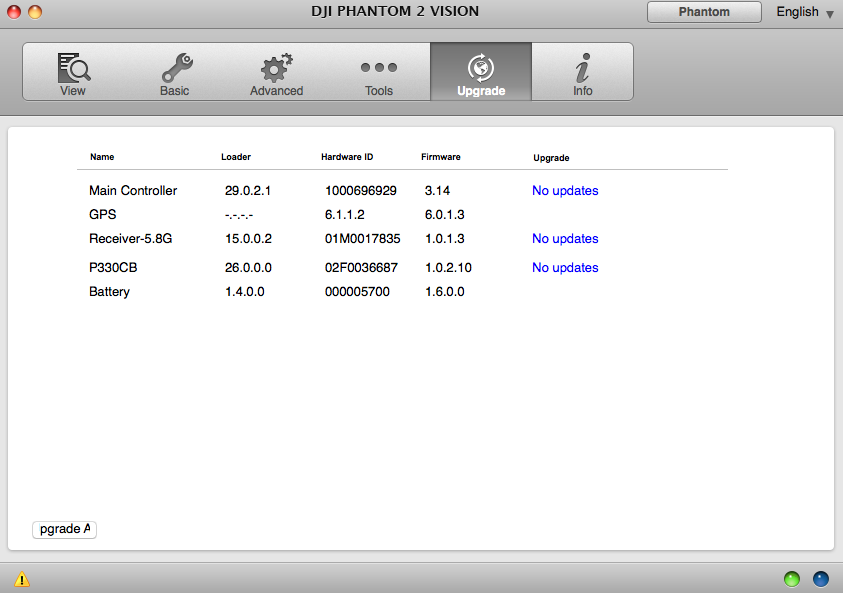
Task: Select the Upgrade globe tab
Action: (x=481, y=72)
